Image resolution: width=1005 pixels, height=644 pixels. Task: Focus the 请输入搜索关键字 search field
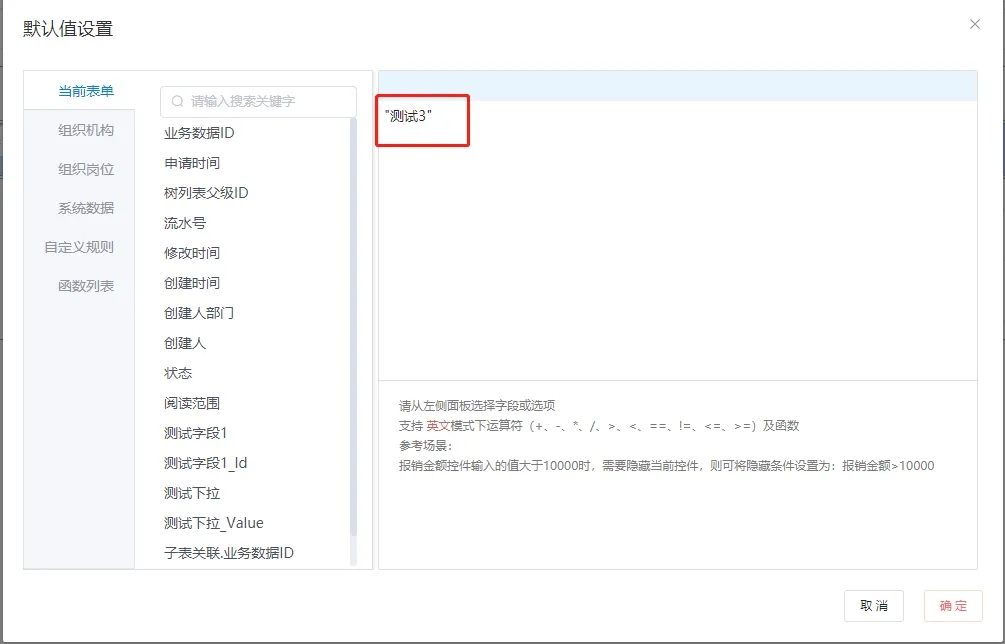(x=265, y=101)
